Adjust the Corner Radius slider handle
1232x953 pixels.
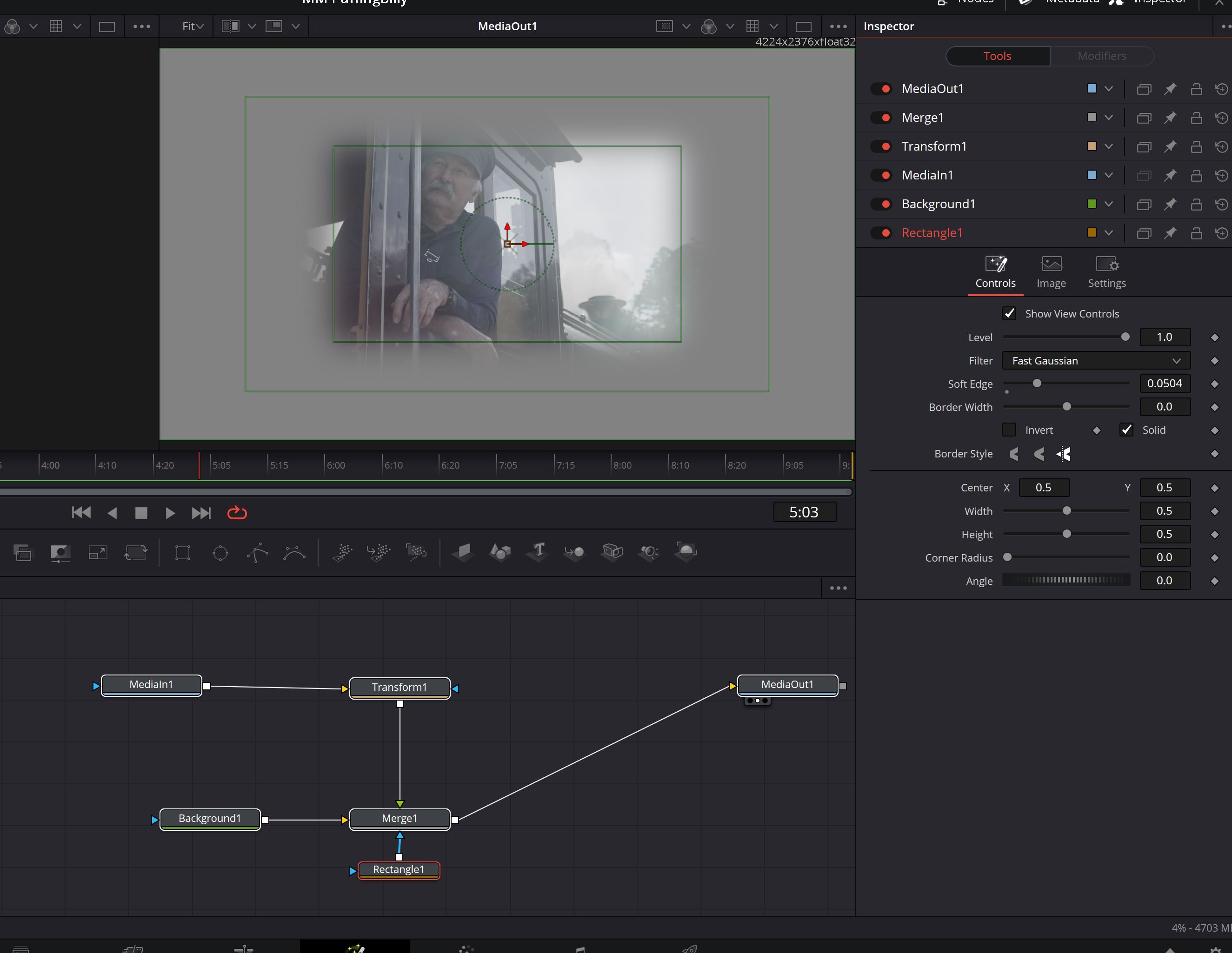tap(1007, 558)
